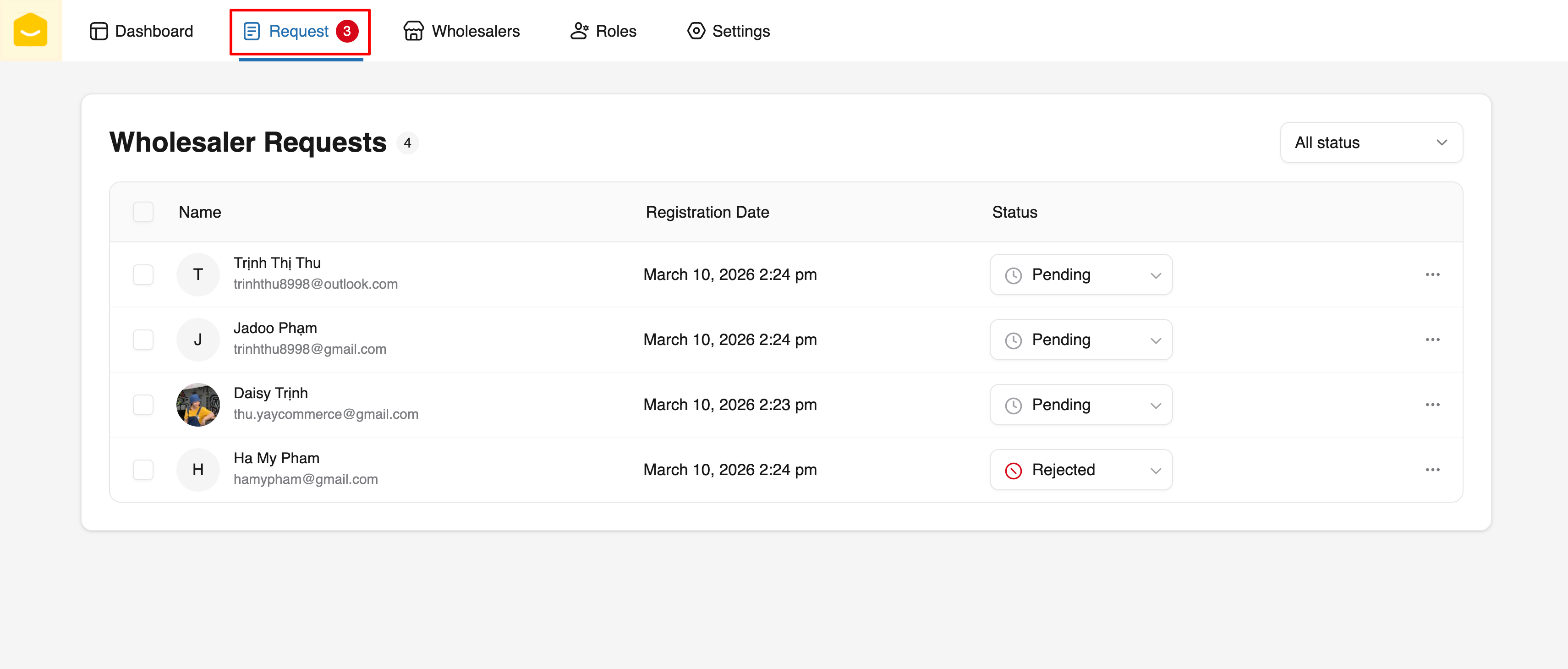Open three-dot menu for Ha My Pham
Viewport: 1568px width, 669px height.
click(x=1432, y=470)
